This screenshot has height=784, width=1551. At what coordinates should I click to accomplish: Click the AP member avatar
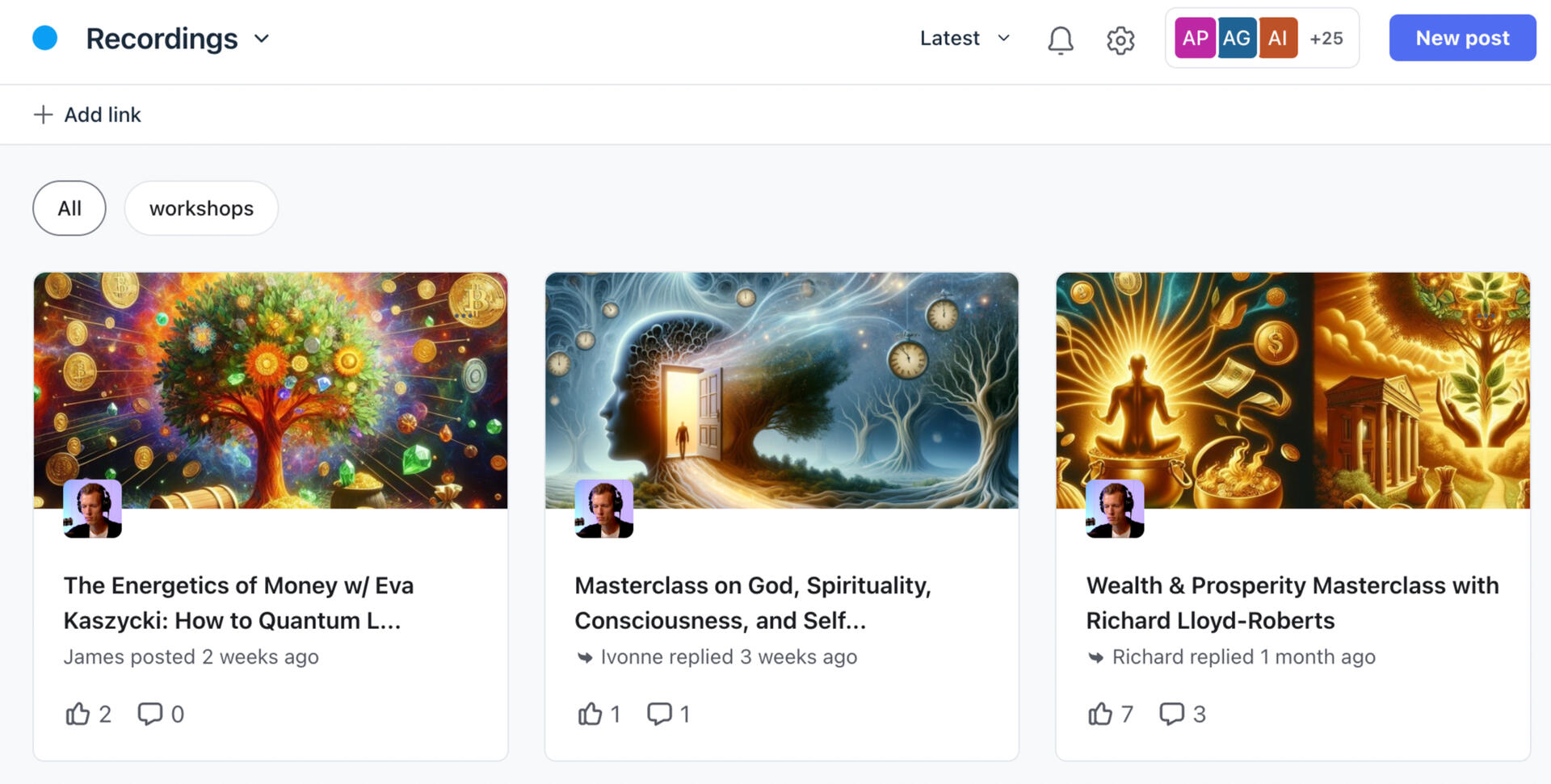click(1195, 38)
